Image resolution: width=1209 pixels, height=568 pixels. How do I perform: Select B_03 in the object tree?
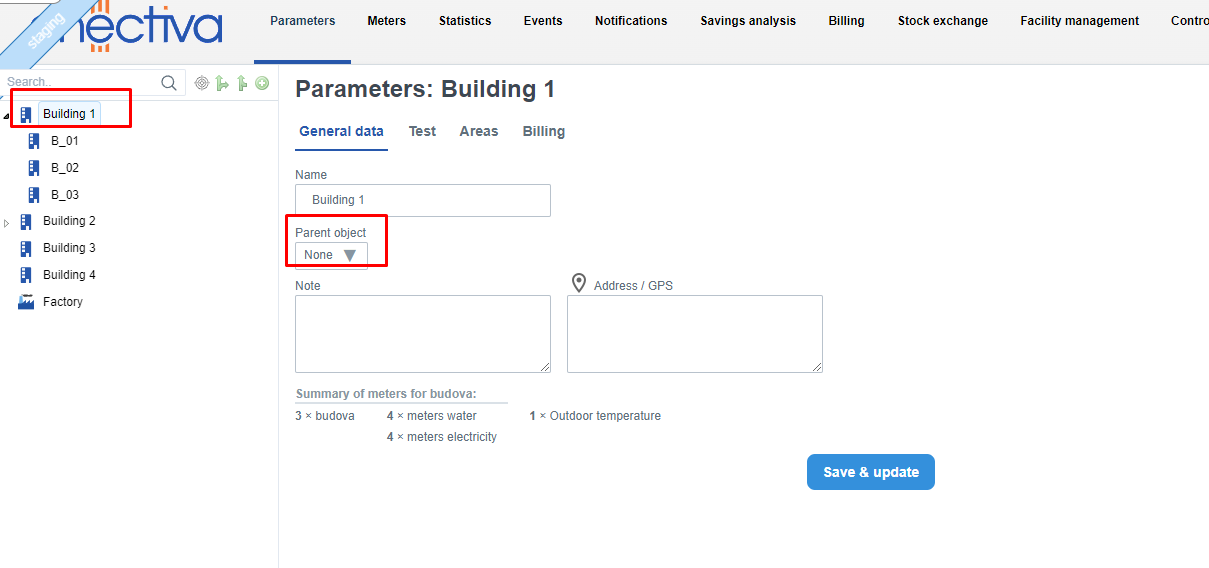pos(64,195)
